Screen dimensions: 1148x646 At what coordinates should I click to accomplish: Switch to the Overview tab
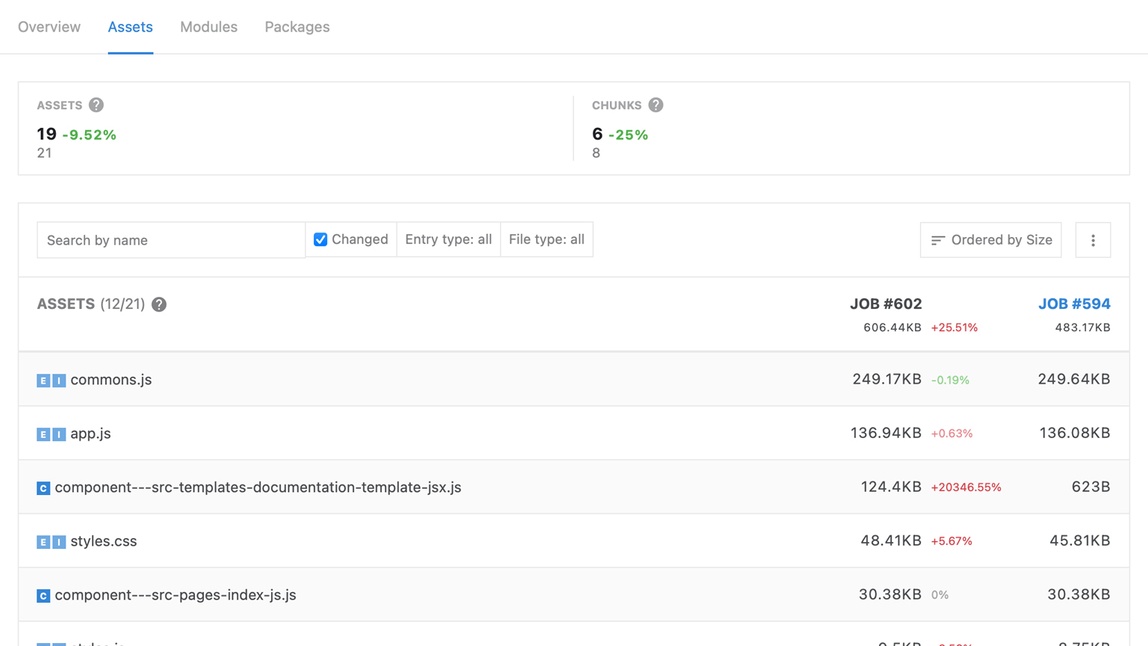(48, 27)
